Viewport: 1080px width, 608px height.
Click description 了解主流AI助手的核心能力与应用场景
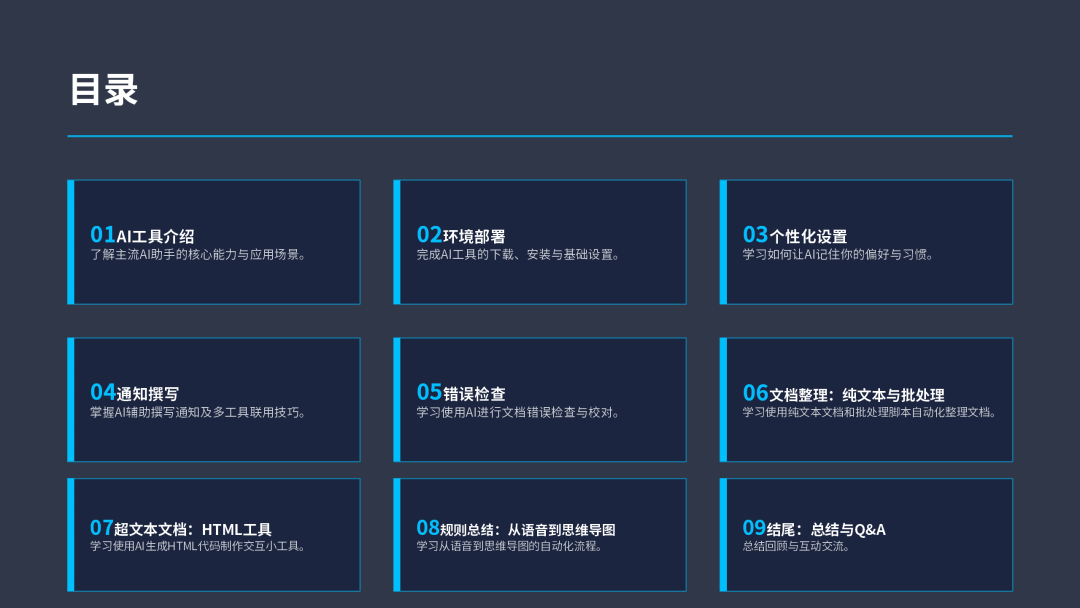[198, 255]
